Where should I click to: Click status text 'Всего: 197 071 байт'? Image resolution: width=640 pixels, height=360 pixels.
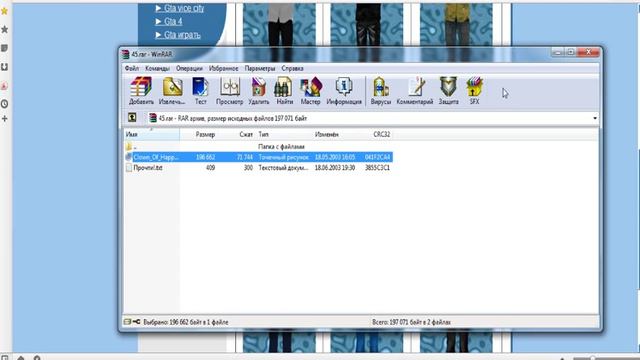coord(411,322)
